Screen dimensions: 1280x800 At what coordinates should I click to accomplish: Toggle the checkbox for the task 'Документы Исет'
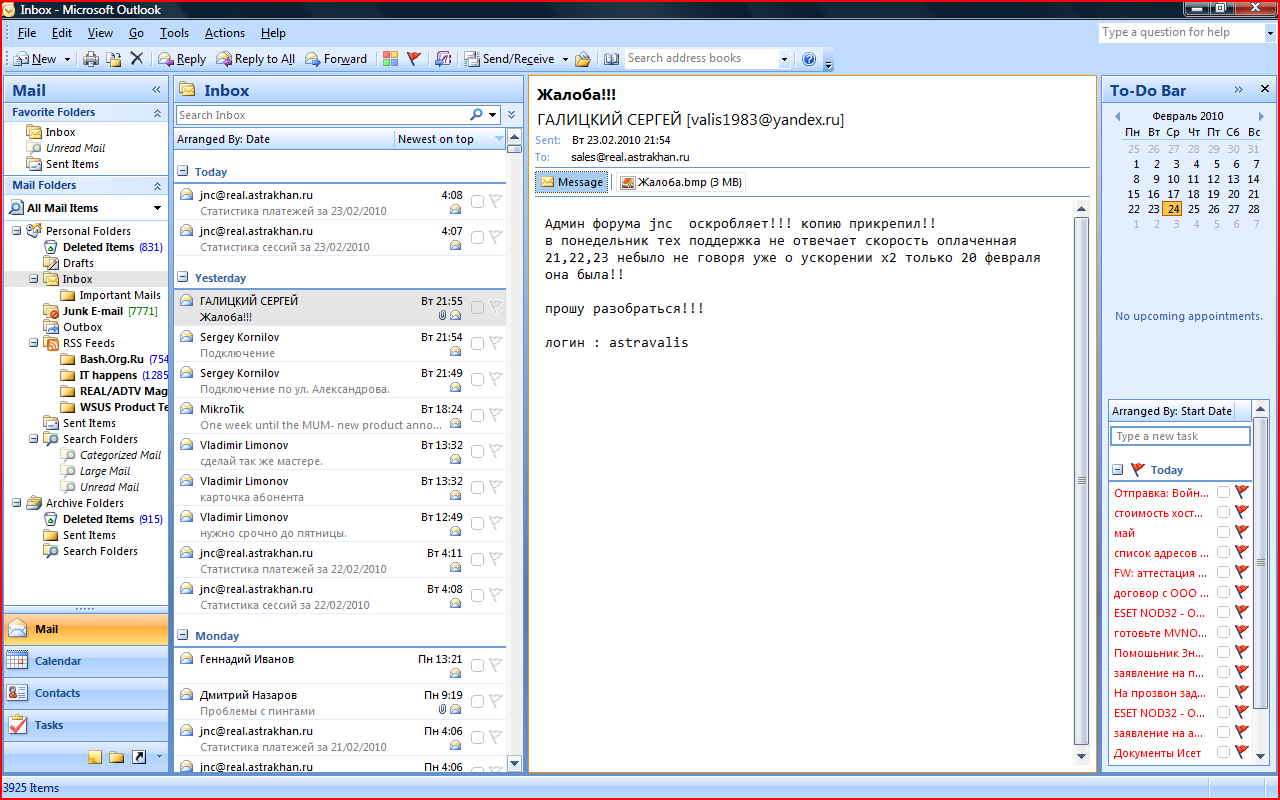(1223, 752)
